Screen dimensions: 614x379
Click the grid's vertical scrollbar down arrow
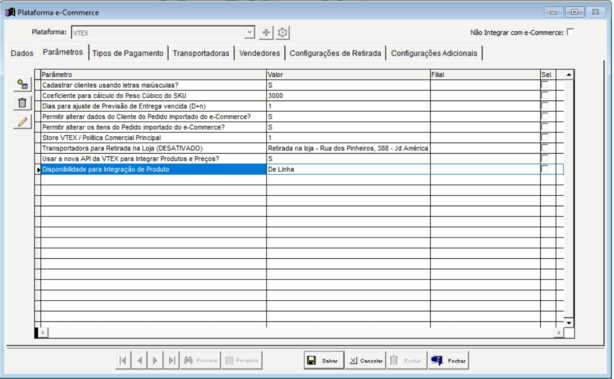(569, 323)
